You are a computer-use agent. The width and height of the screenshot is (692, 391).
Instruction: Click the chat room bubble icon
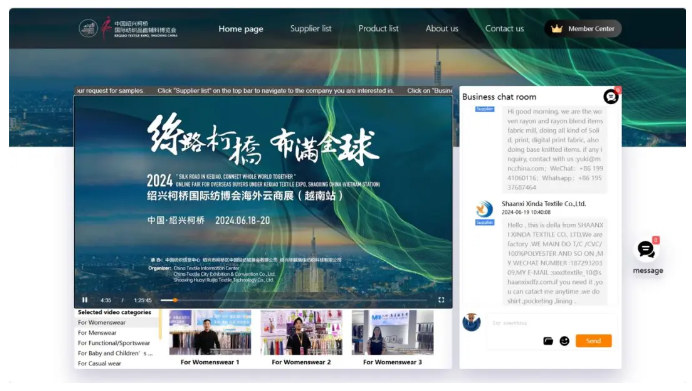pyautogui.click(x=611, y=96)
